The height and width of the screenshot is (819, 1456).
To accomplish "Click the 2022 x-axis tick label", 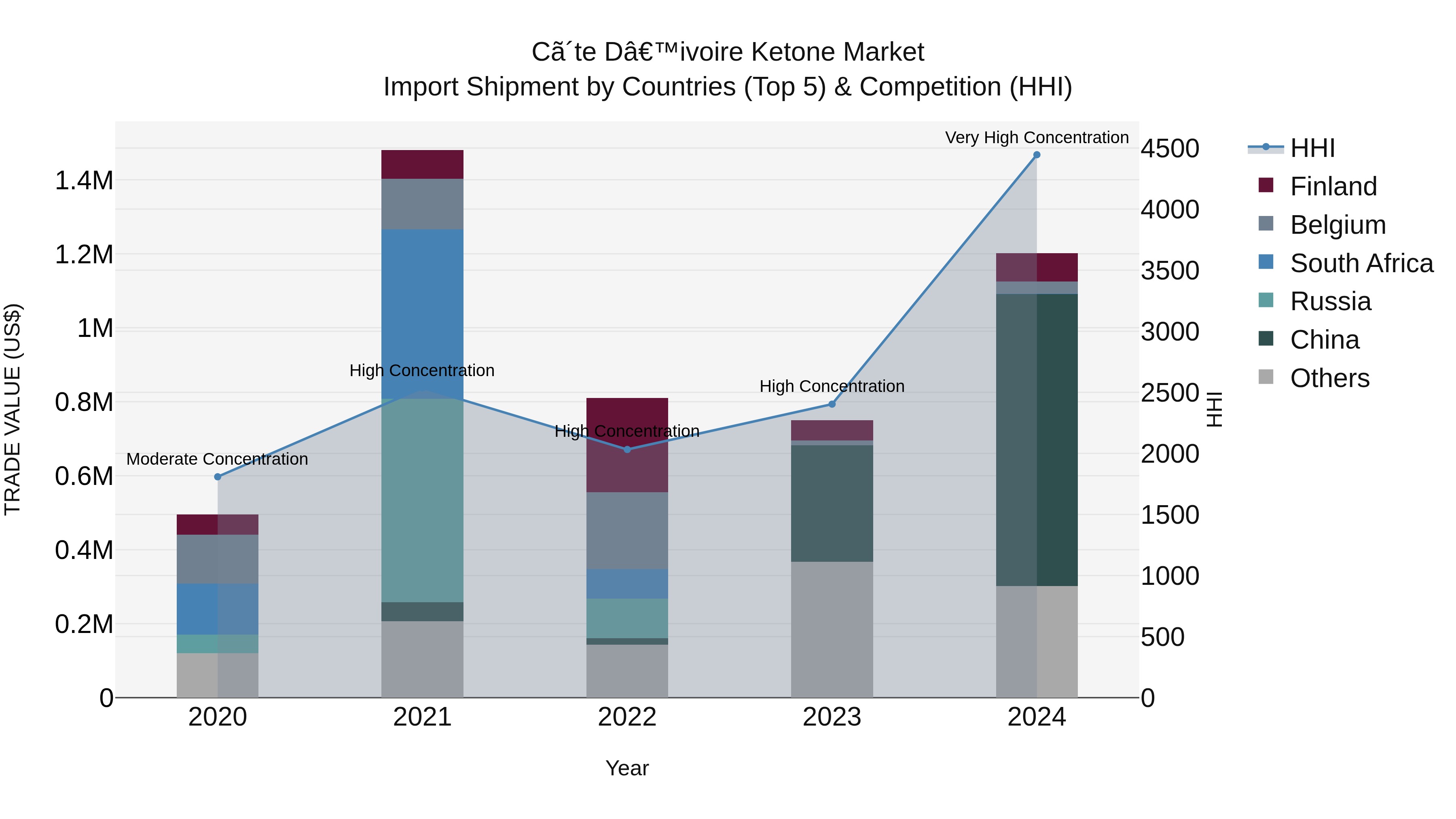I will (x=627, y=717).
